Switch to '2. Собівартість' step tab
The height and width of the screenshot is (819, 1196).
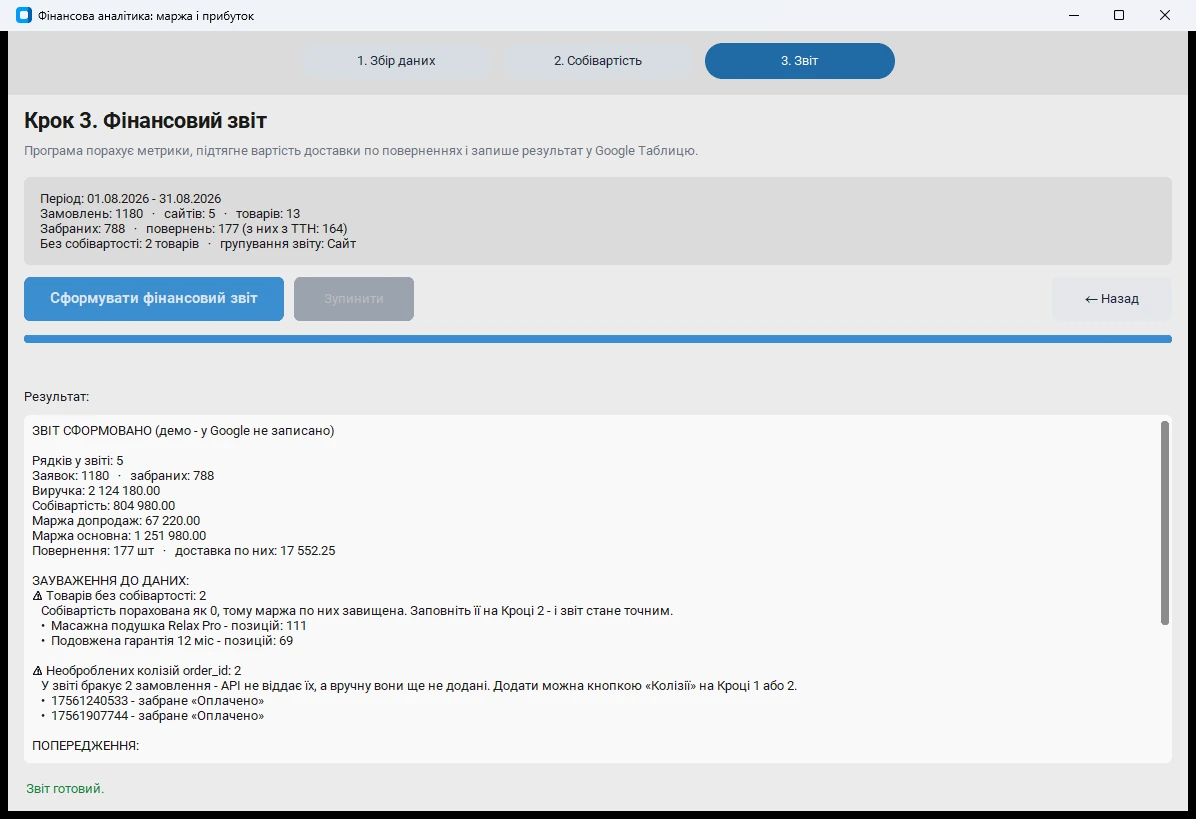pyautogui.click(x=598, y=61)
